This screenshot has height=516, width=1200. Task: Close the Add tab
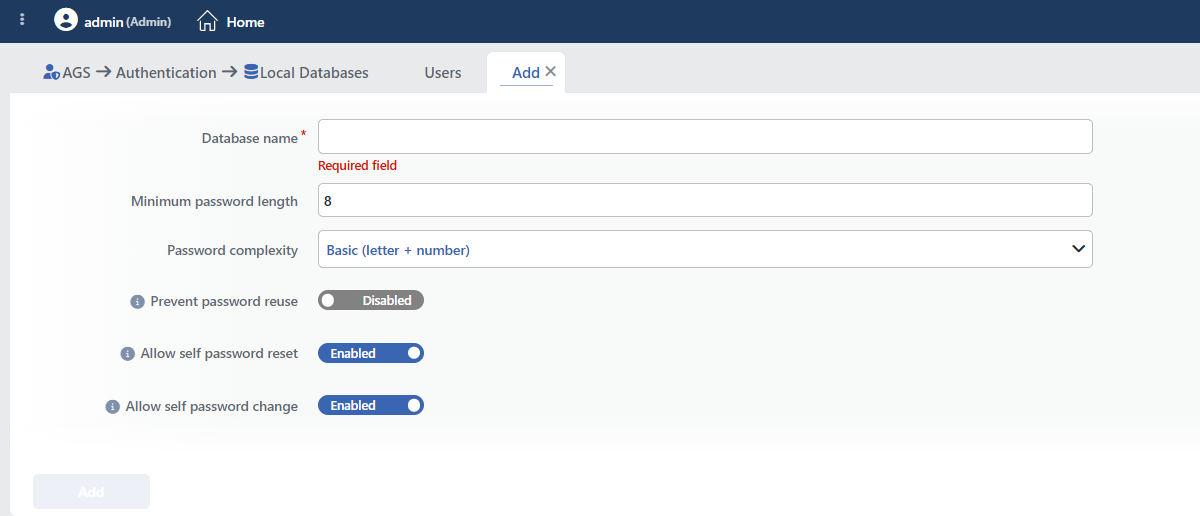[x=550, y=72]
